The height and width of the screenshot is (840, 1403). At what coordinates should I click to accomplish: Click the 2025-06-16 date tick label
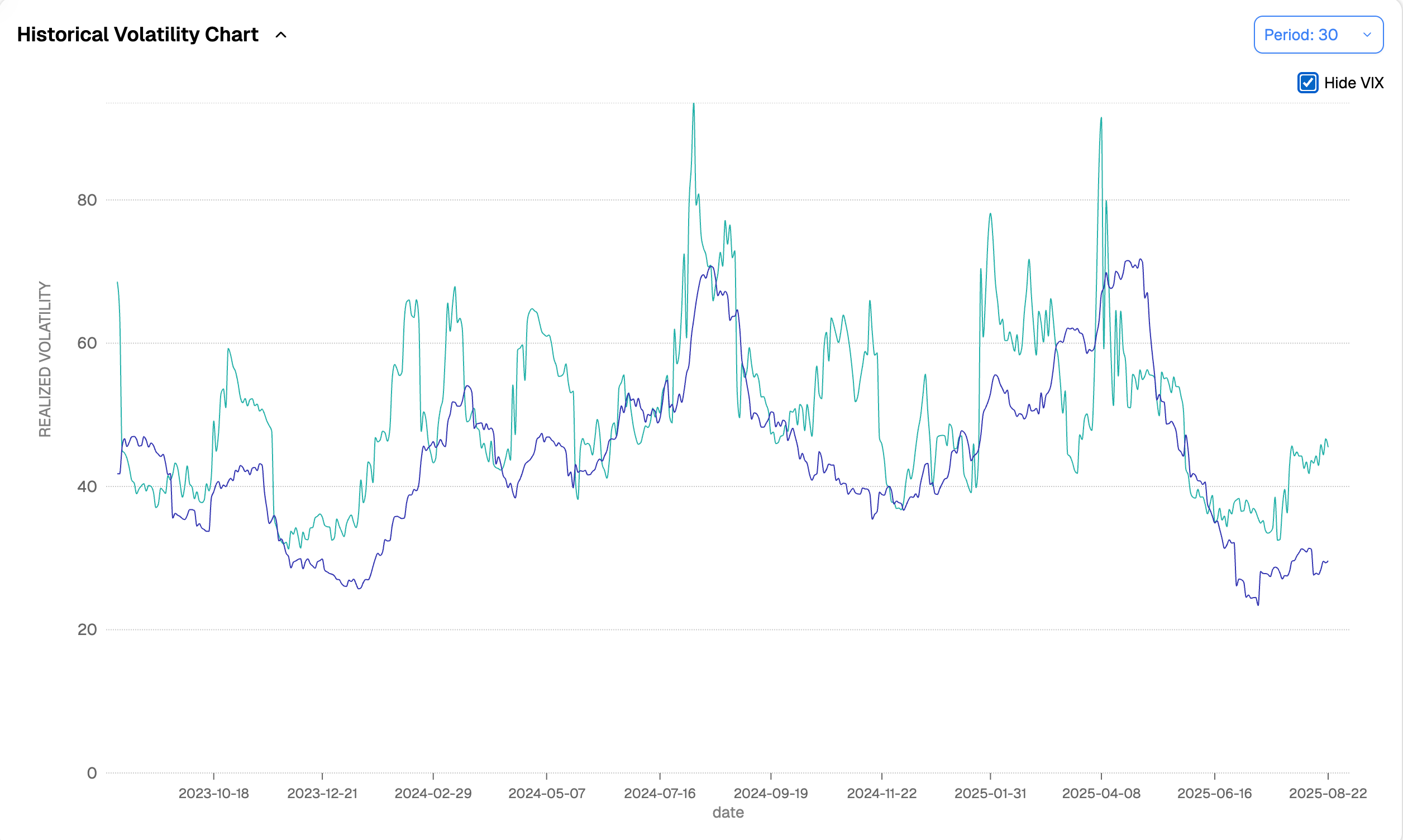(x=1214, y=793)
